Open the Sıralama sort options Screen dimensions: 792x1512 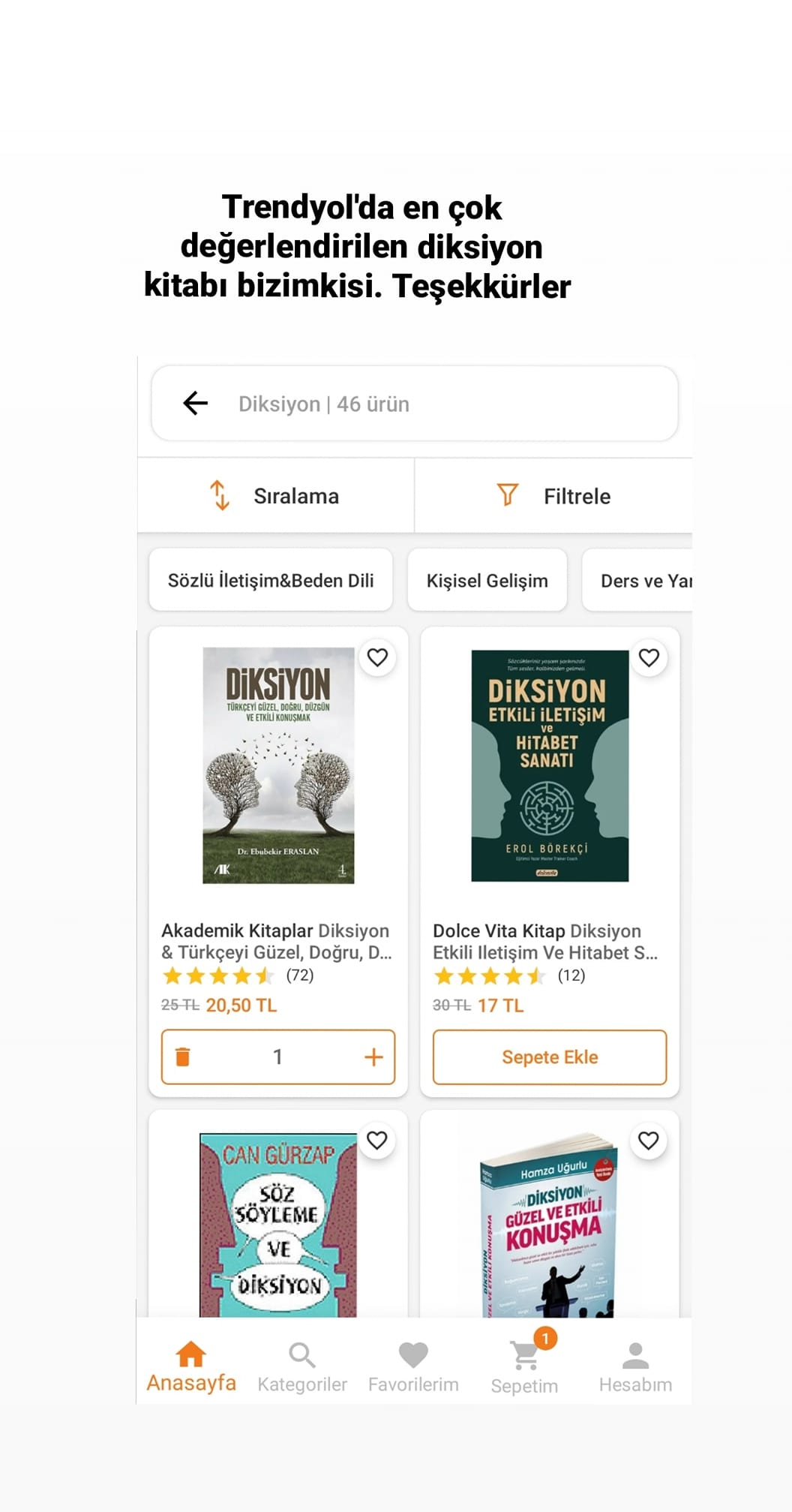click(275, 496)
